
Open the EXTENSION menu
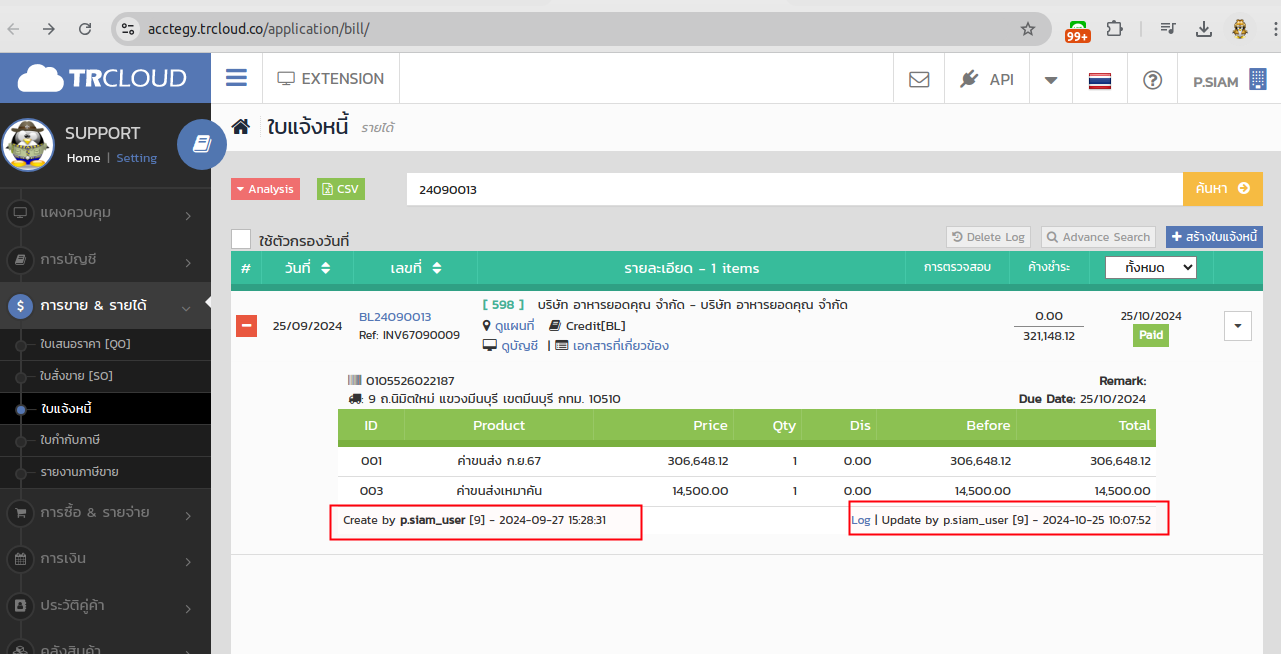330,78
